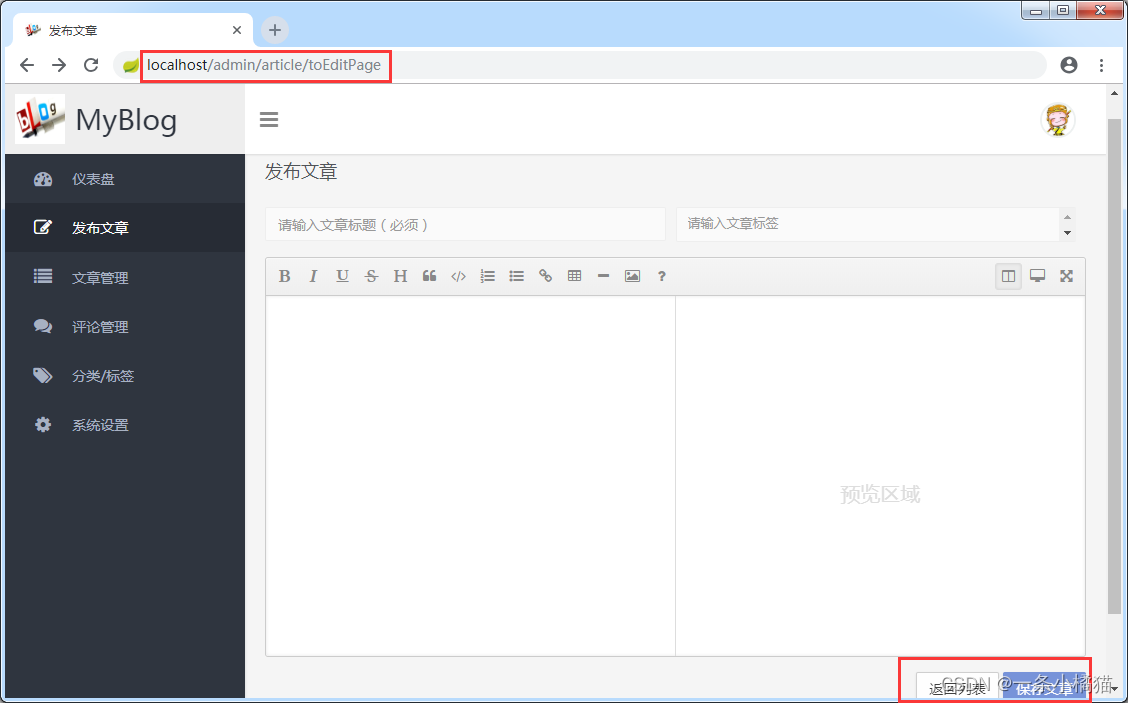Open the browser three-dot menu

1101,65
